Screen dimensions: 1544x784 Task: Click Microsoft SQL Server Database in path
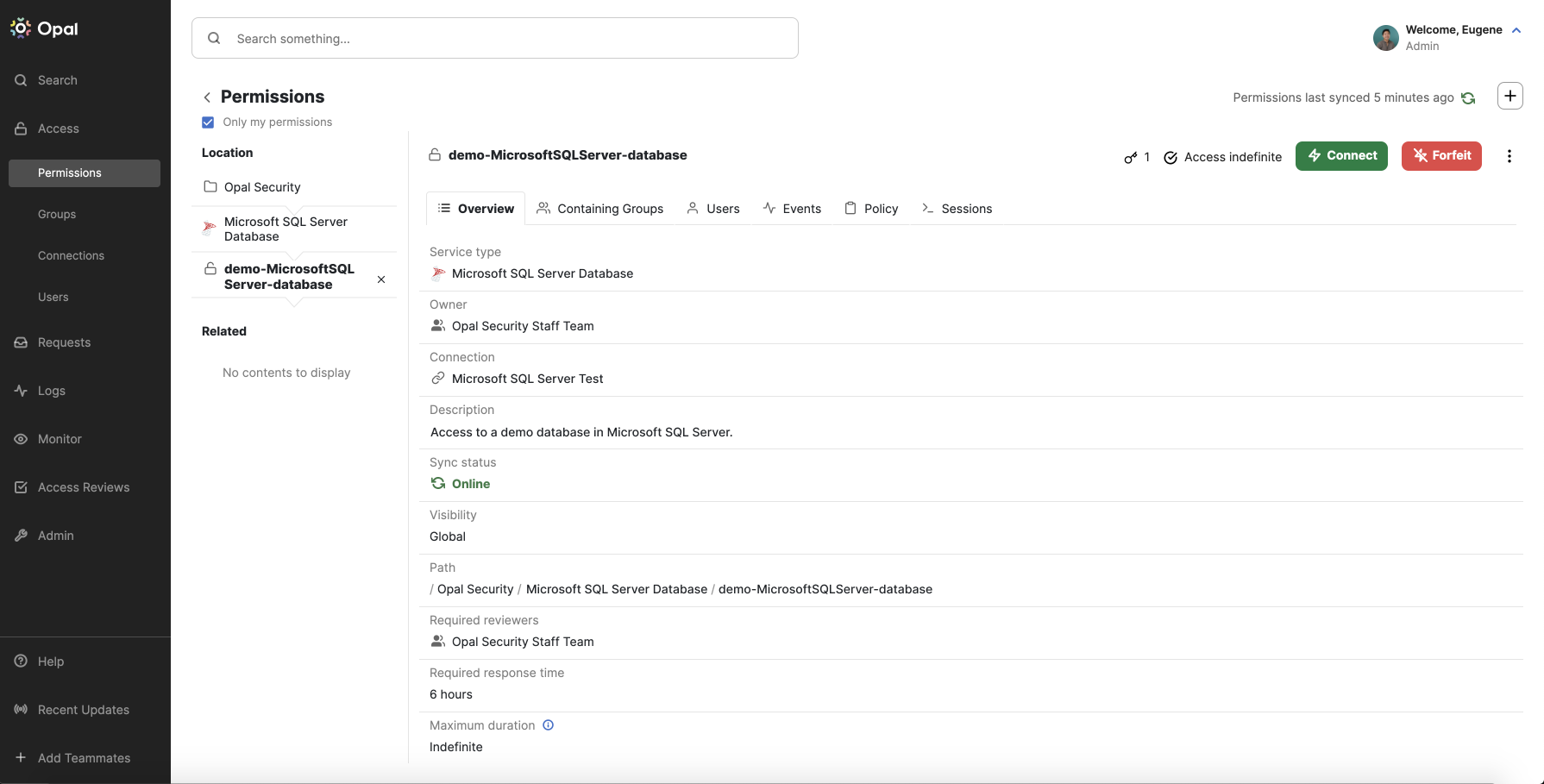[x=617, y=589]
